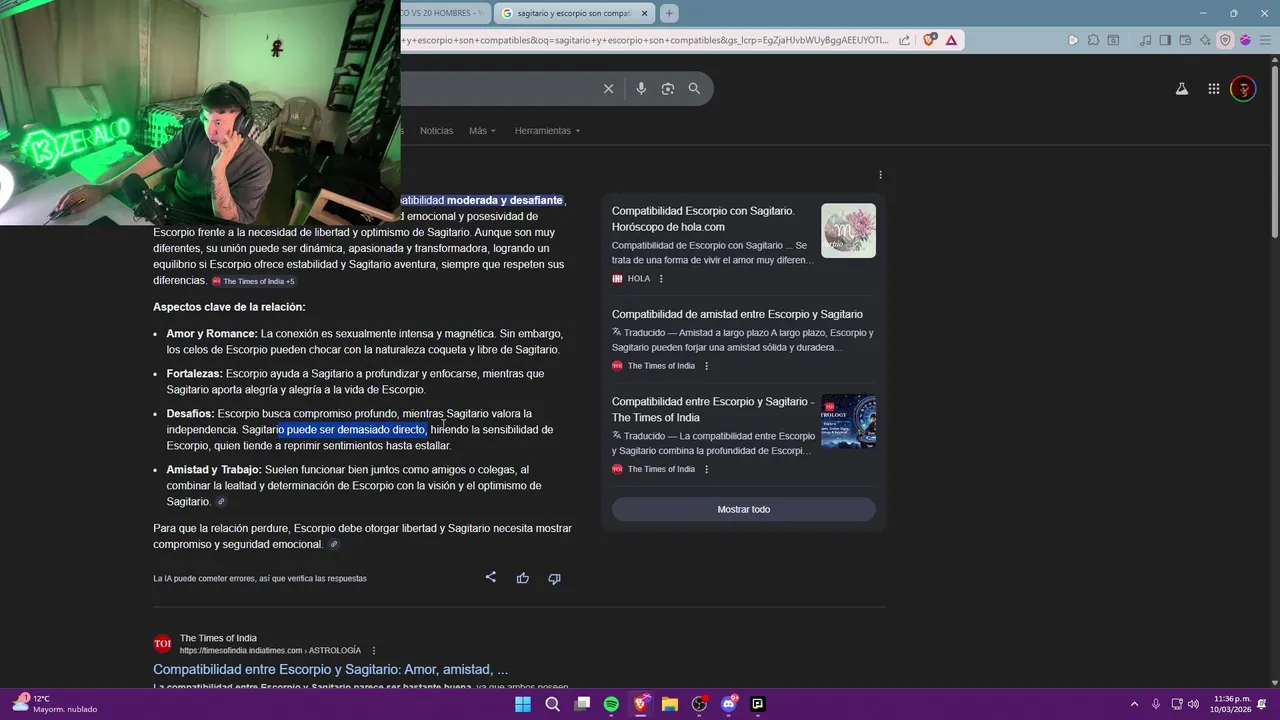Open the music note playlist icon
The height and width of the screenshot is (720, 1280).
pyautogui.click(x=1146, y=40)
